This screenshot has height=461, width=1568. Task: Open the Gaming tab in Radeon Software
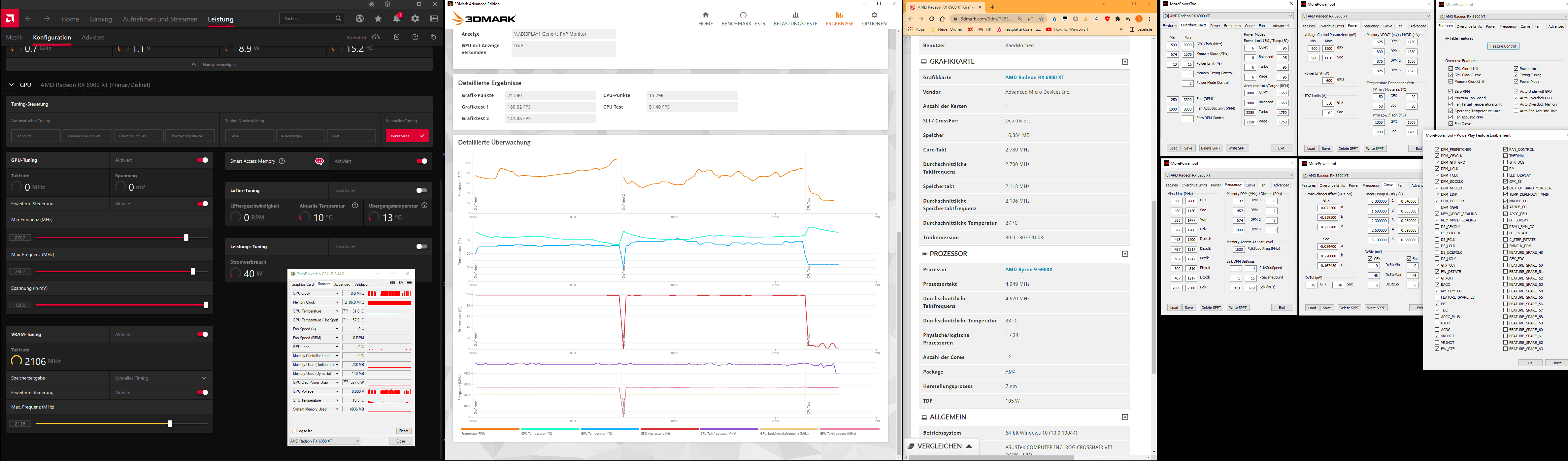click(x=100, y=19)
